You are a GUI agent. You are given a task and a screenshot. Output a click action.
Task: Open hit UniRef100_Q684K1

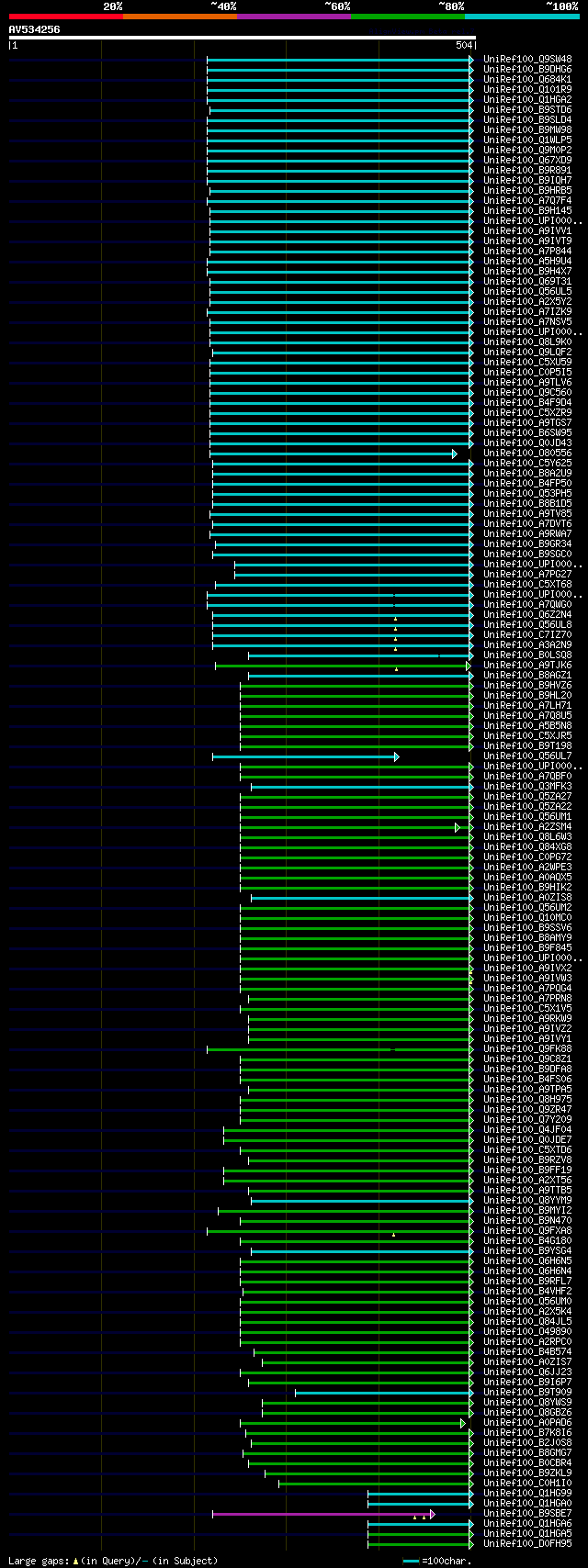tap(527, 80)
